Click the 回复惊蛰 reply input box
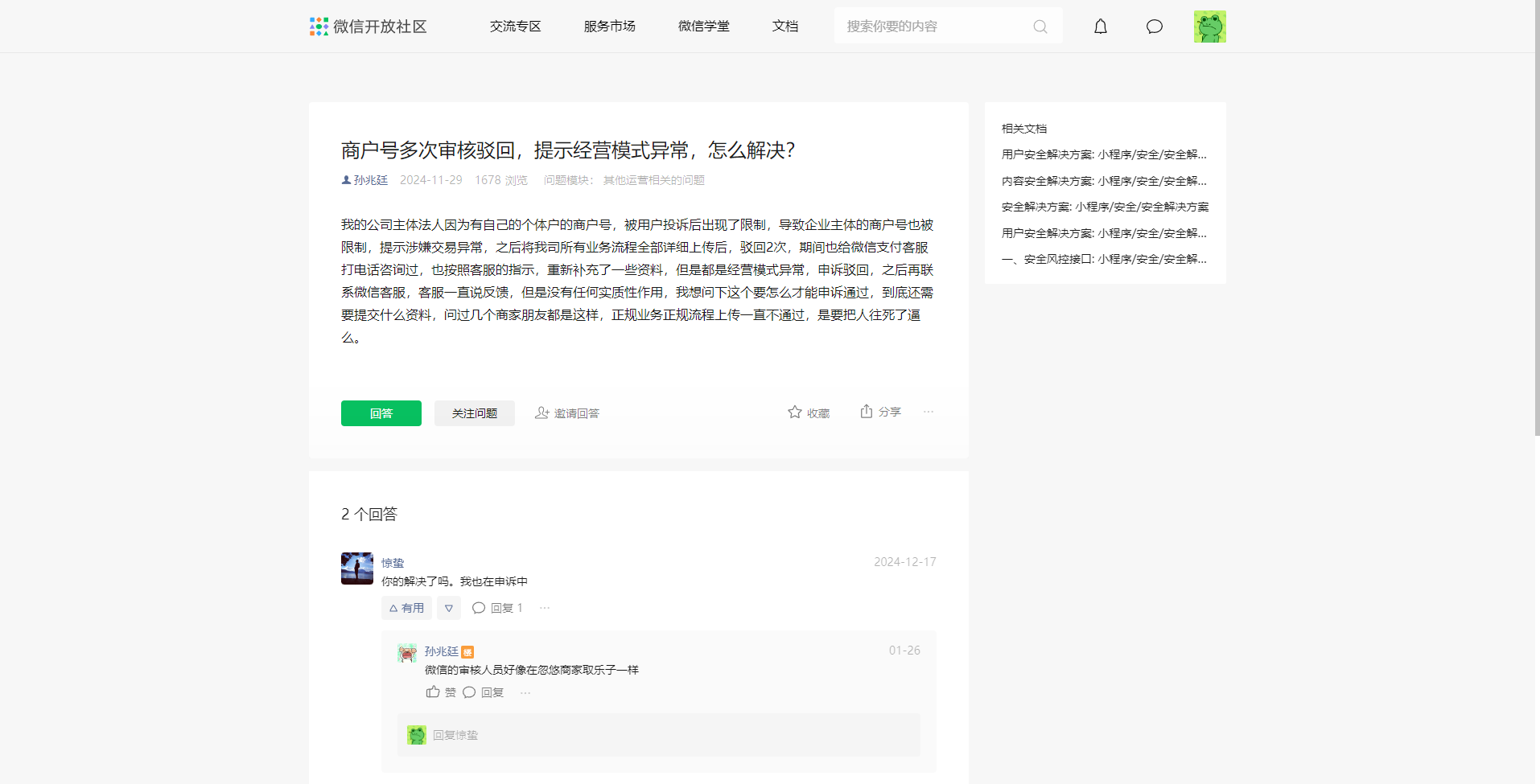The width and height of the screenshot is (1540, 784). coord(659,735)
